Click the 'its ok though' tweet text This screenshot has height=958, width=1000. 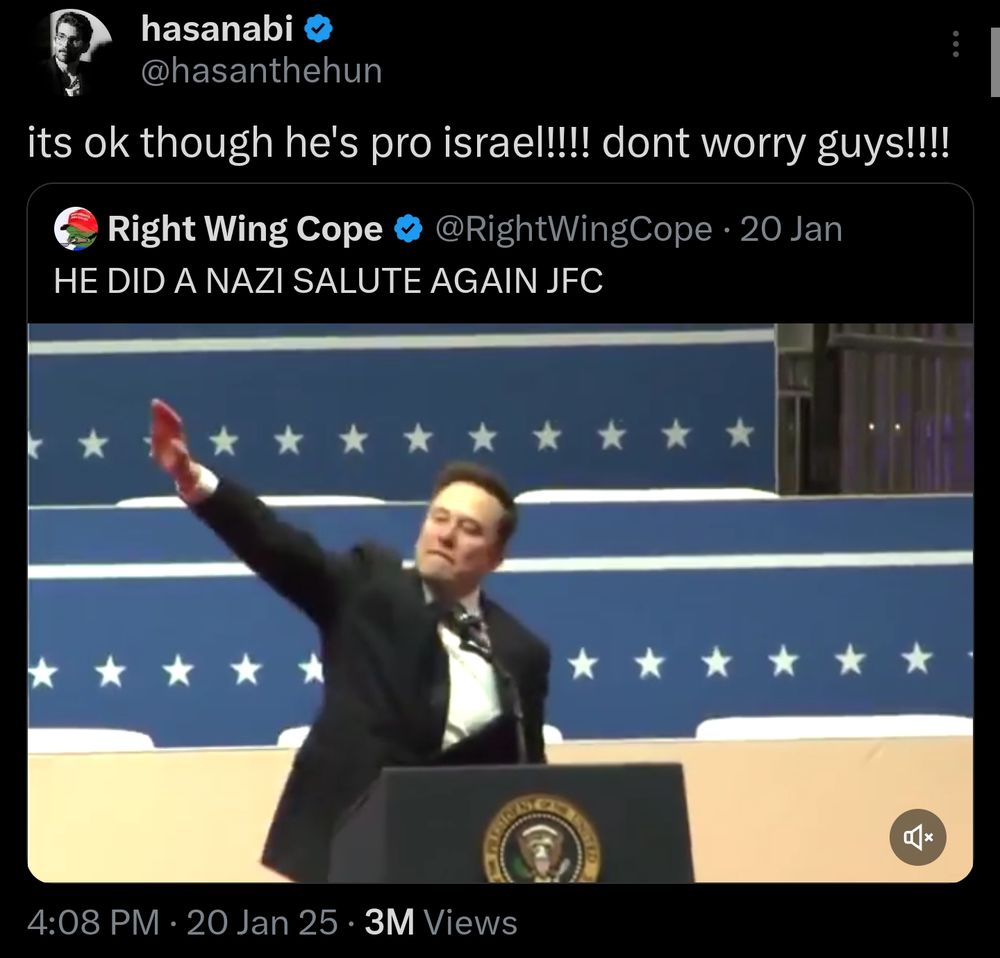[488, 142]
